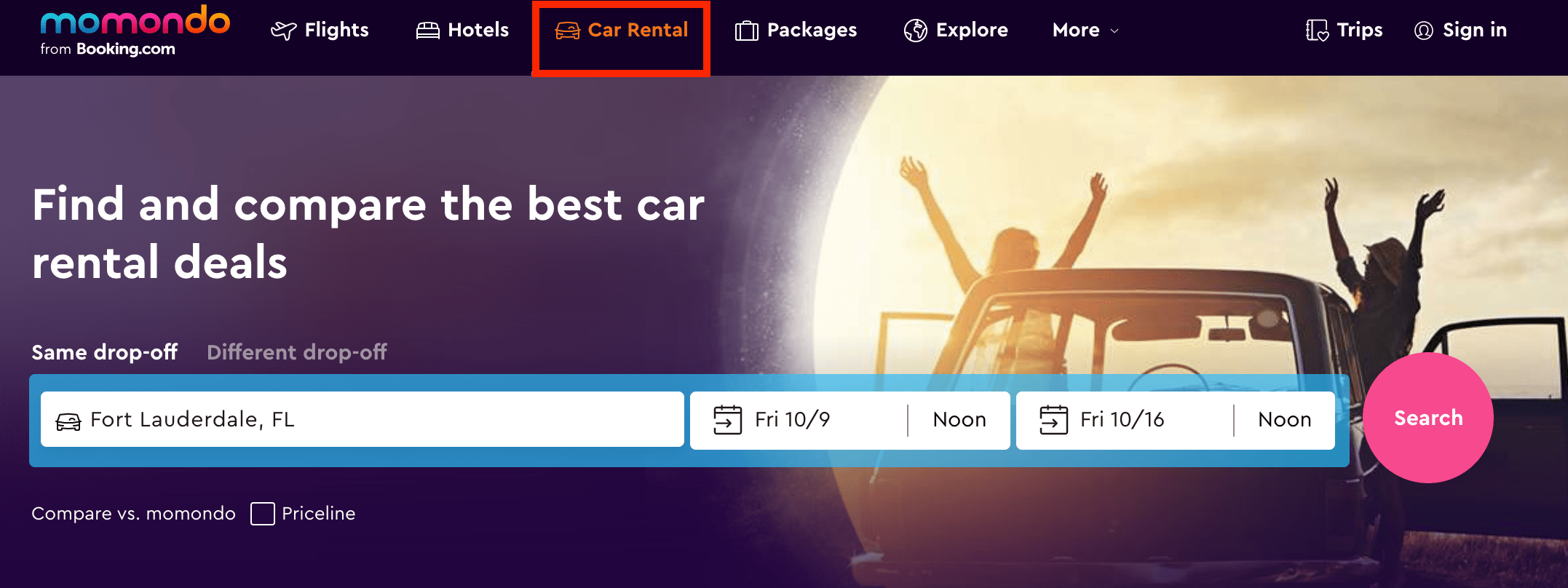Image resolution: width=1568 pixels, height=588 pixels.
Task: Click the Compare vs. momondo text
Action: coord(134,514)
